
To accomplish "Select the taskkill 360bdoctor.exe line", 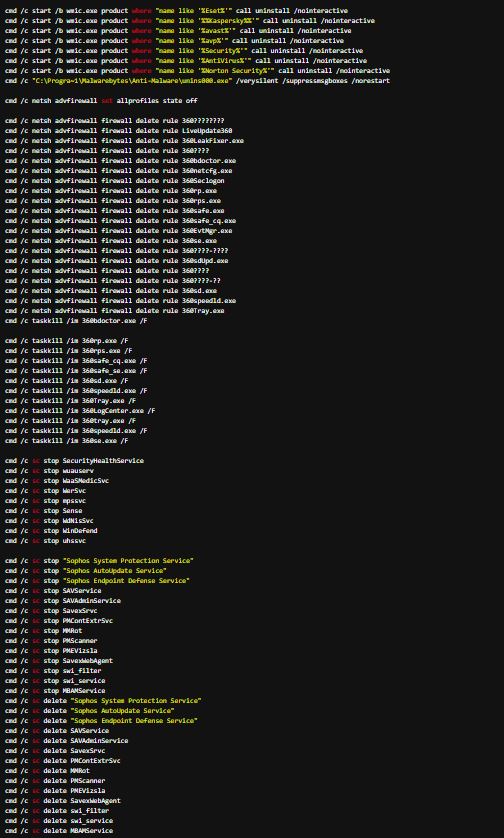I will click(76, 321).
